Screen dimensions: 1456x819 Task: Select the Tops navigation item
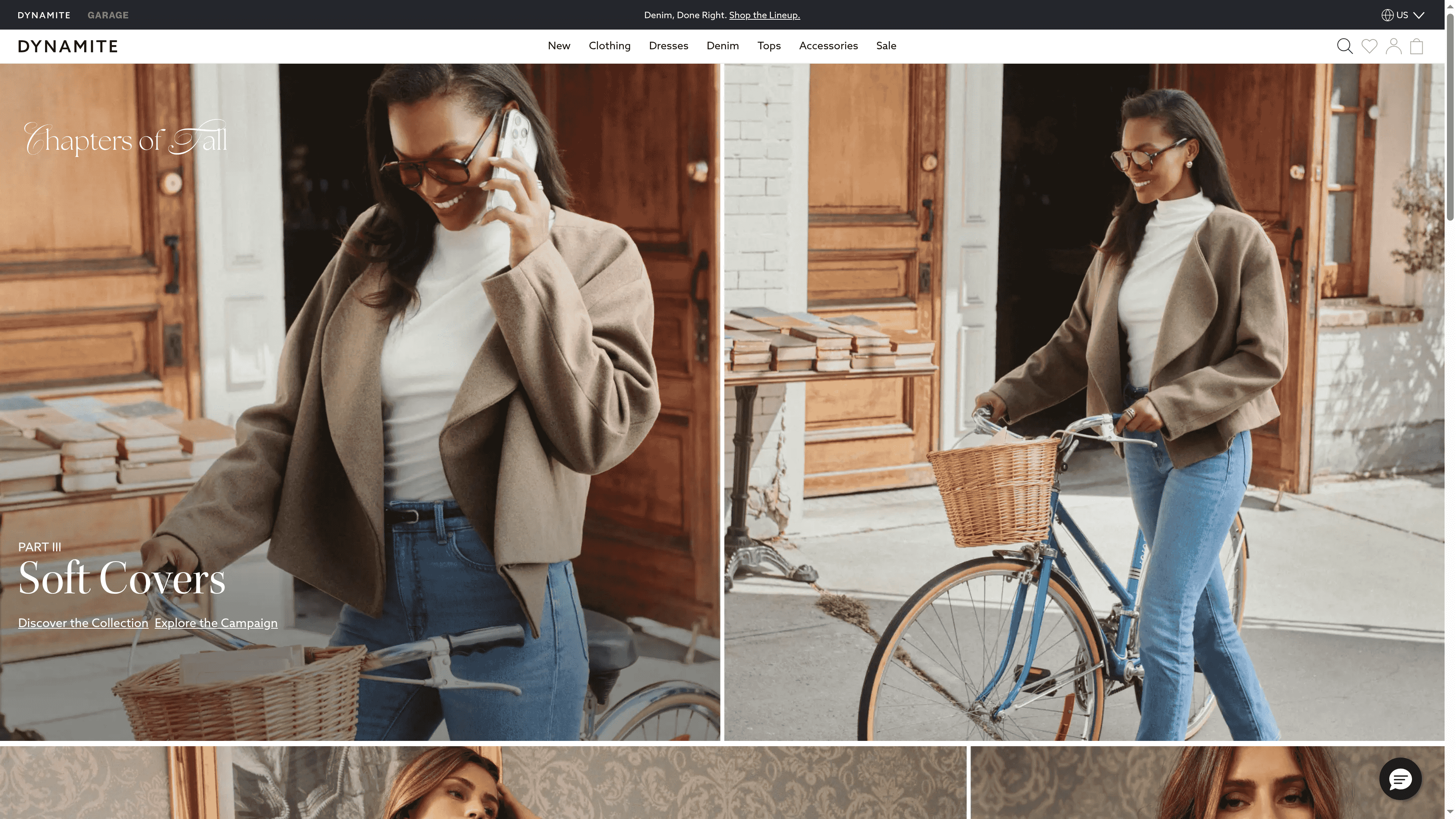769,46
